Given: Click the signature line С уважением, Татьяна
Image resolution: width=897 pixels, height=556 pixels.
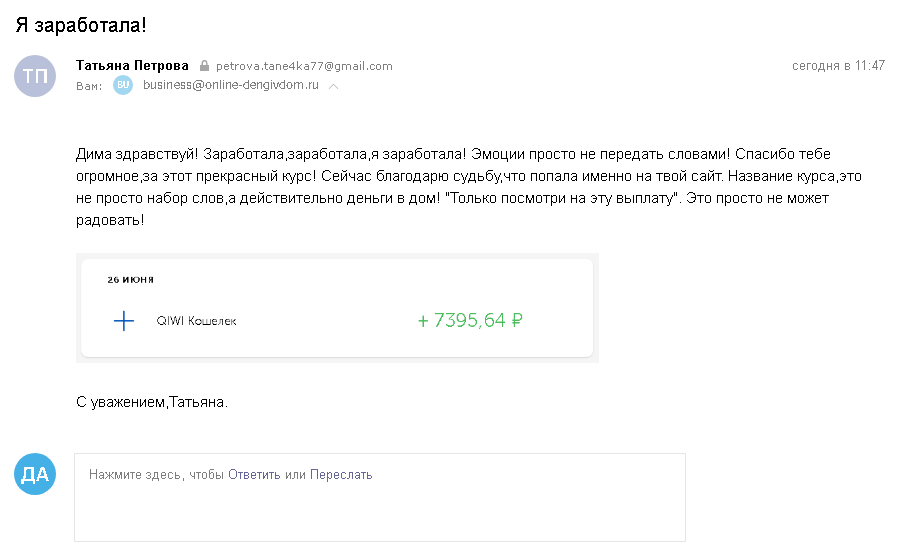Looking at the screenshot, I should 152,402.
